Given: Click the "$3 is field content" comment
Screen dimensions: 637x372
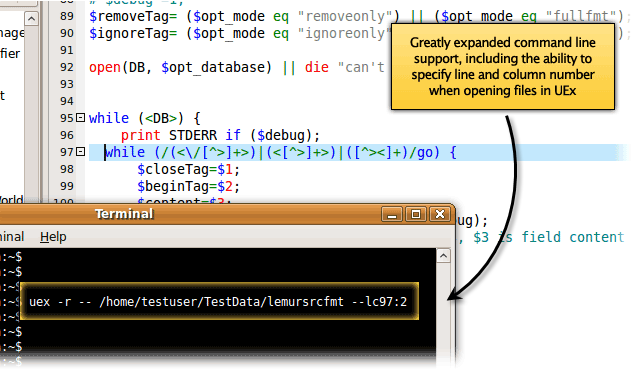Looking at the screenshot, I should click(x=548, y=237).
